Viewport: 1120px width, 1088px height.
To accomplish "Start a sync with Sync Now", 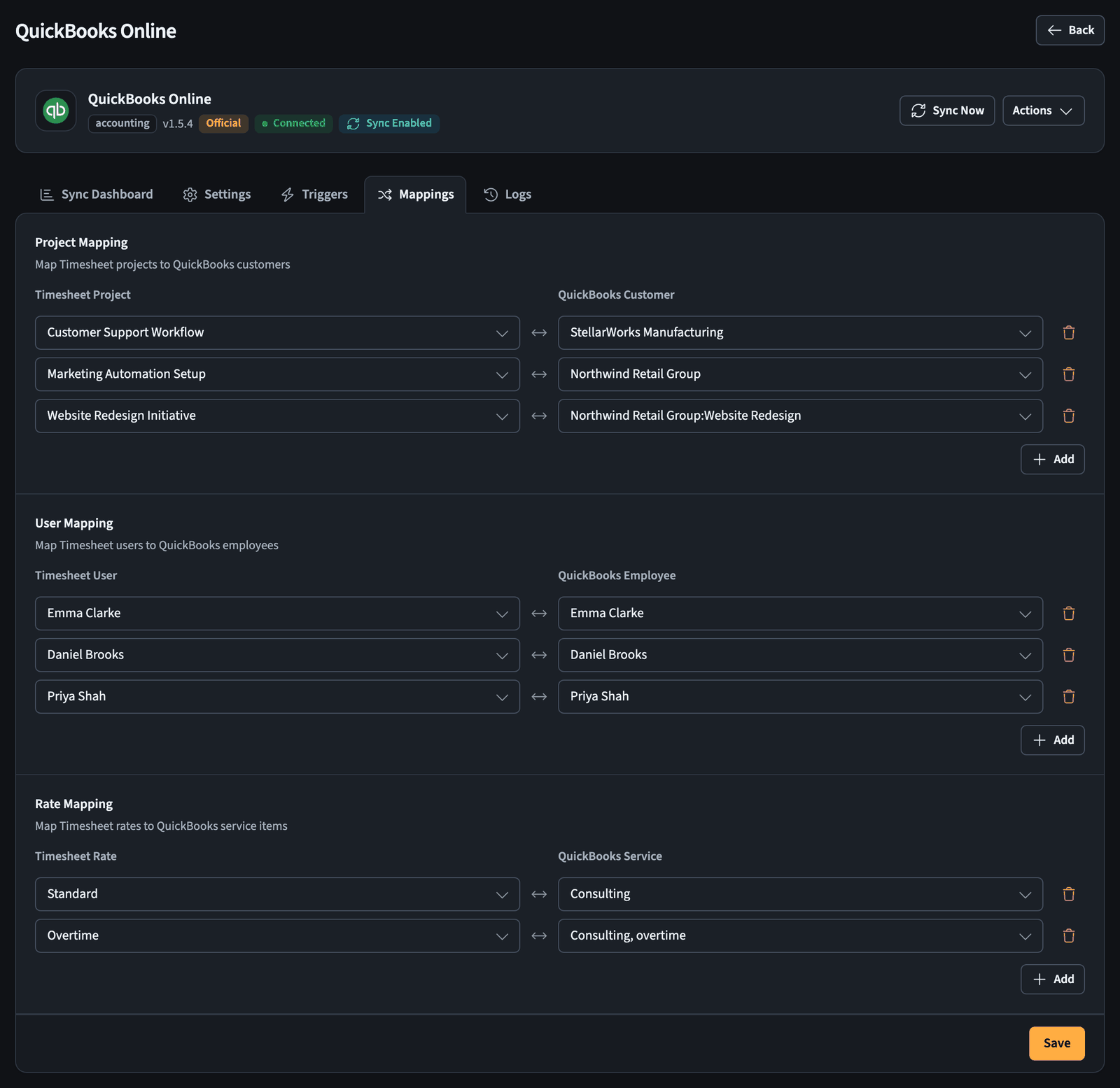I will click(947, 111).
